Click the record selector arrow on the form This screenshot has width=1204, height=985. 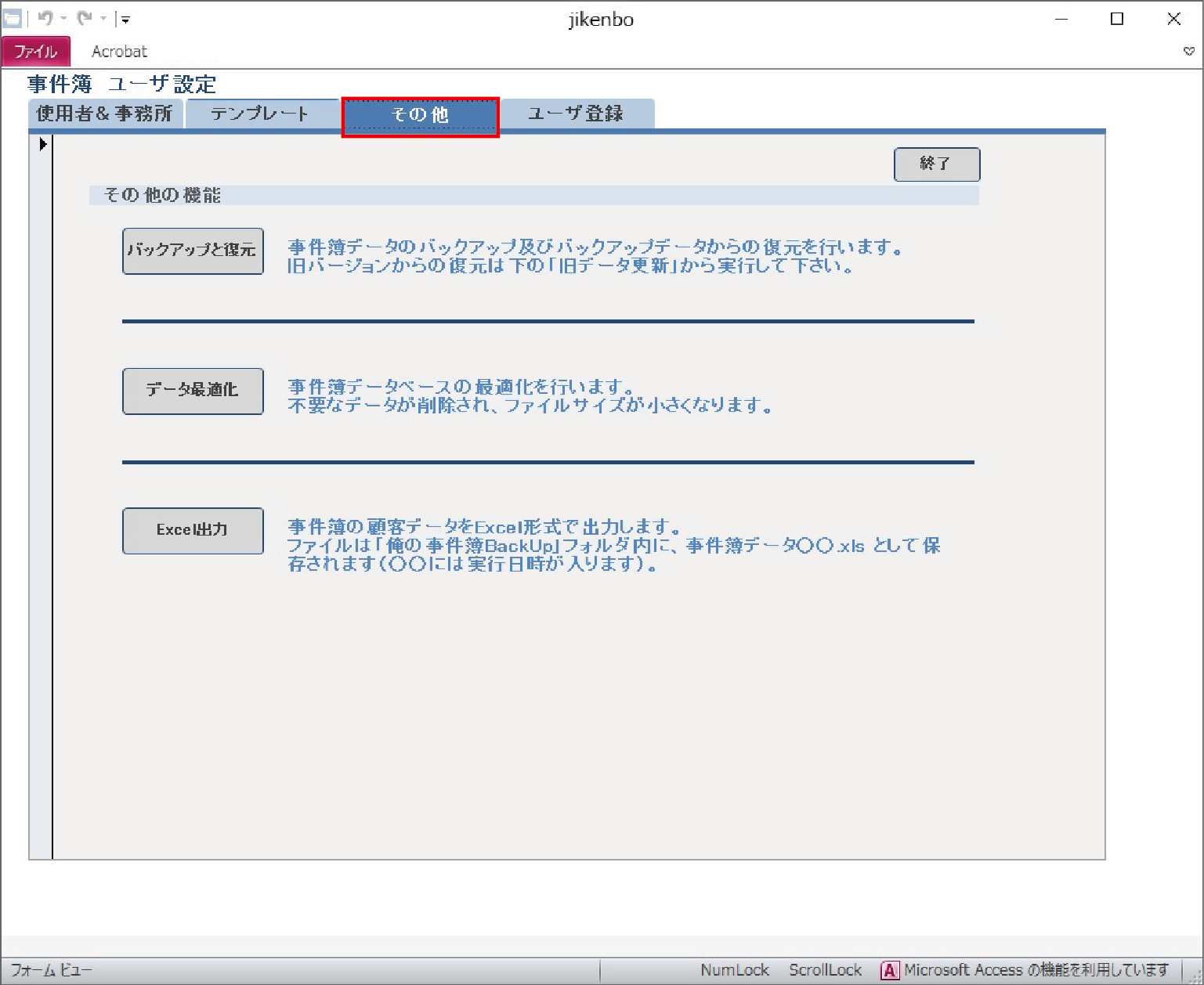[43, 144]
